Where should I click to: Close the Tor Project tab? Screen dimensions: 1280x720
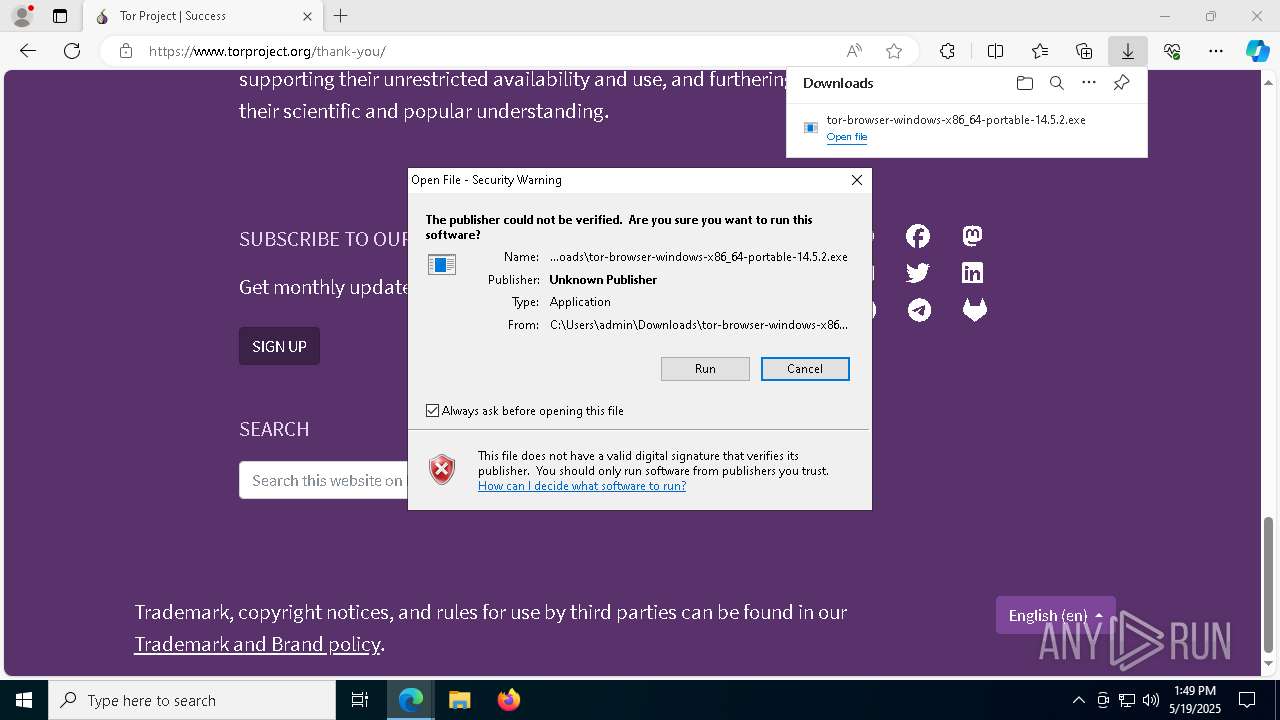(x=307, y=16)
